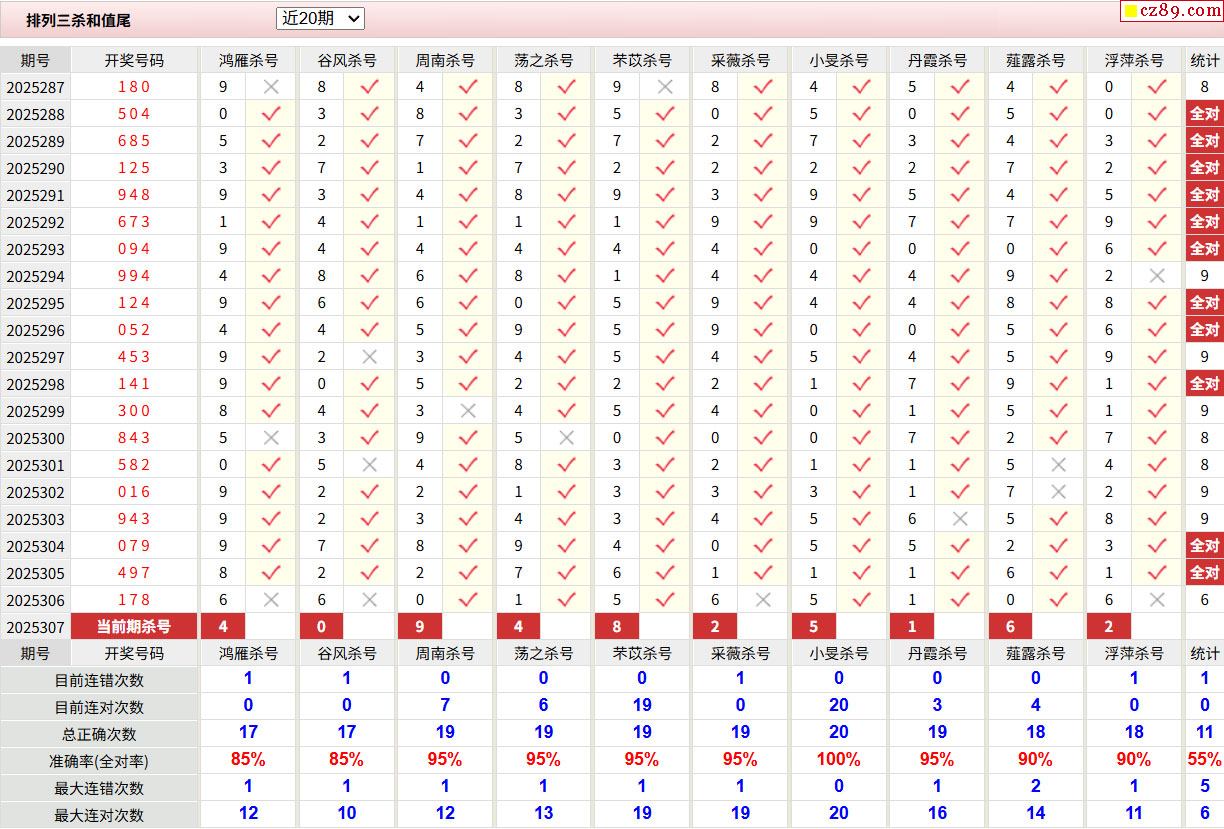Click the X mark for 采薇杀号 in 2025306
This screenshot has height=829, width=1224.
click(763, 600)
